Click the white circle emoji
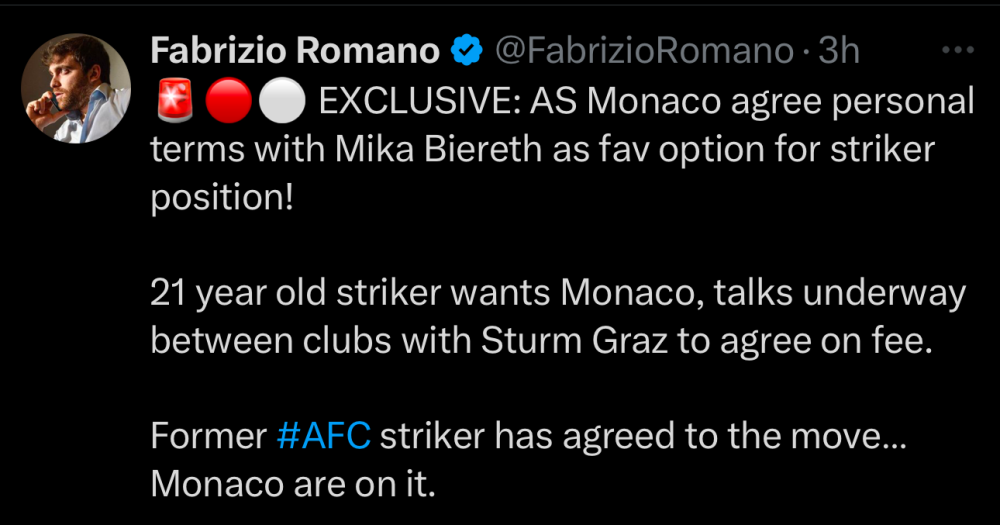1000x525 pixels. 276,102
